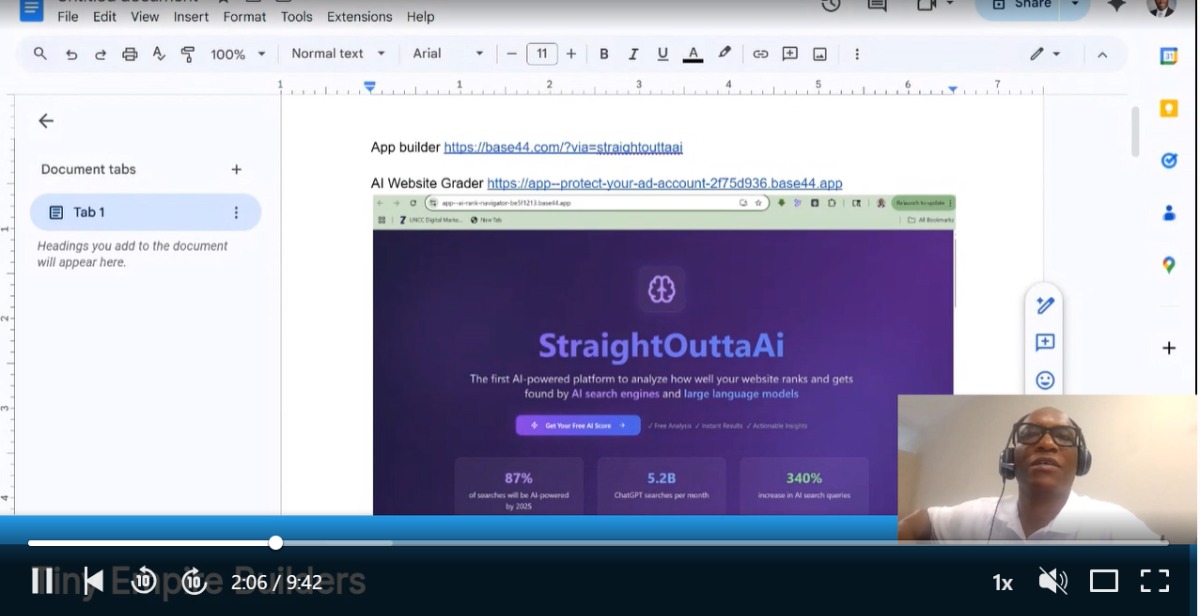Viewport: 1200px width, 616px height.
Task: Print the document
Action: click(x=129, y=54)
